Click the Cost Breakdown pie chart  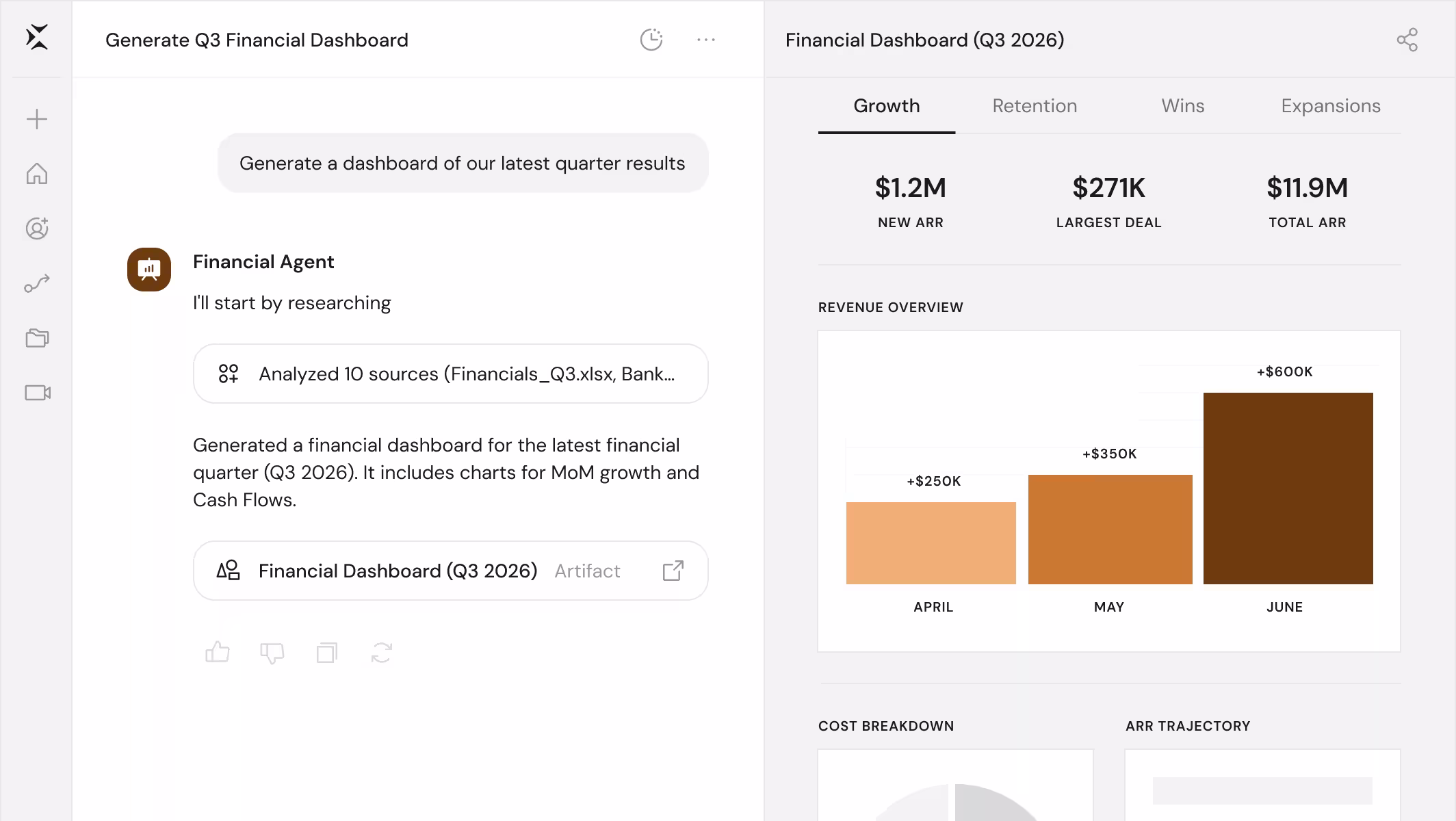[956, 803]
